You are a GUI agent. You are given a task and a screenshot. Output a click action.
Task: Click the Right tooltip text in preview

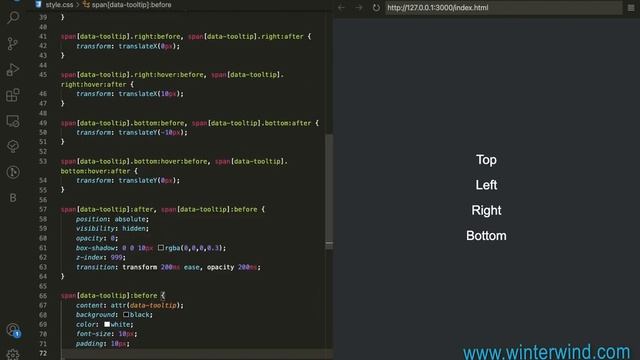(x=486, y=210)
